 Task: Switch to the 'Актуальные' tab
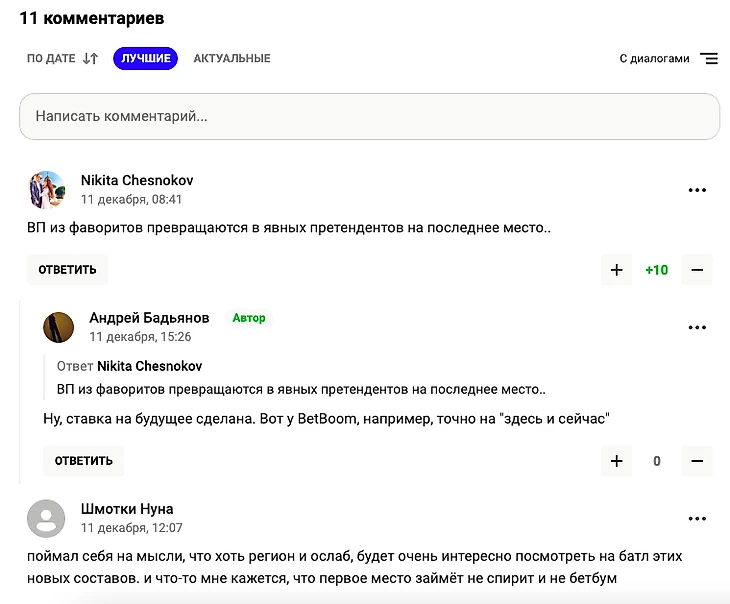[232, 59]
